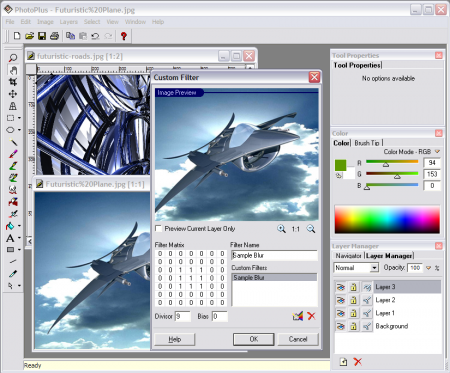Open the Layers menu
The height and width of the screenshot is (373, 450).
[x=68, y=22]
